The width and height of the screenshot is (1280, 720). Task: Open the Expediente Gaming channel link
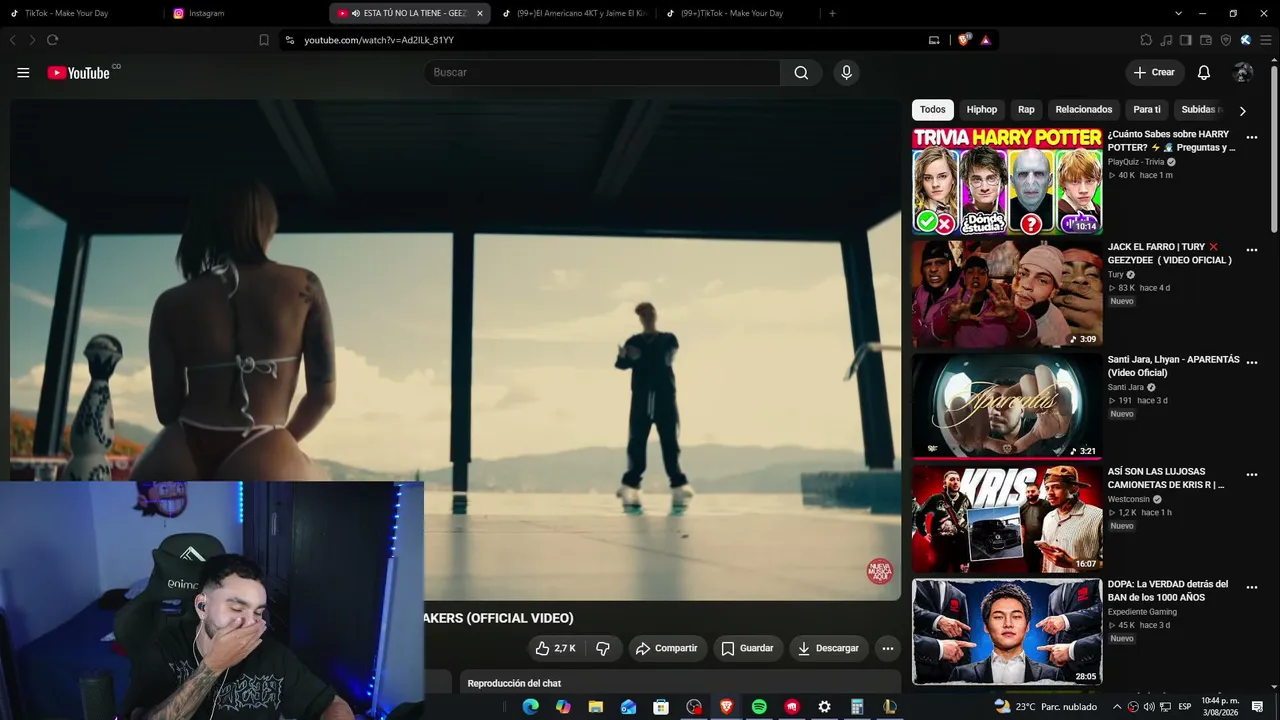tap(1142, 612)
